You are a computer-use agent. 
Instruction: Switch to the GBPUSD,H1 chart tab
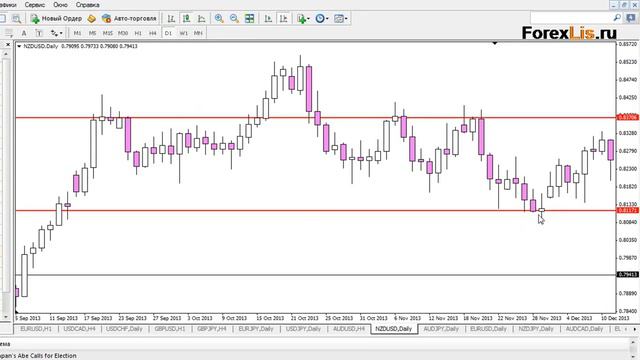pos(170,329)
